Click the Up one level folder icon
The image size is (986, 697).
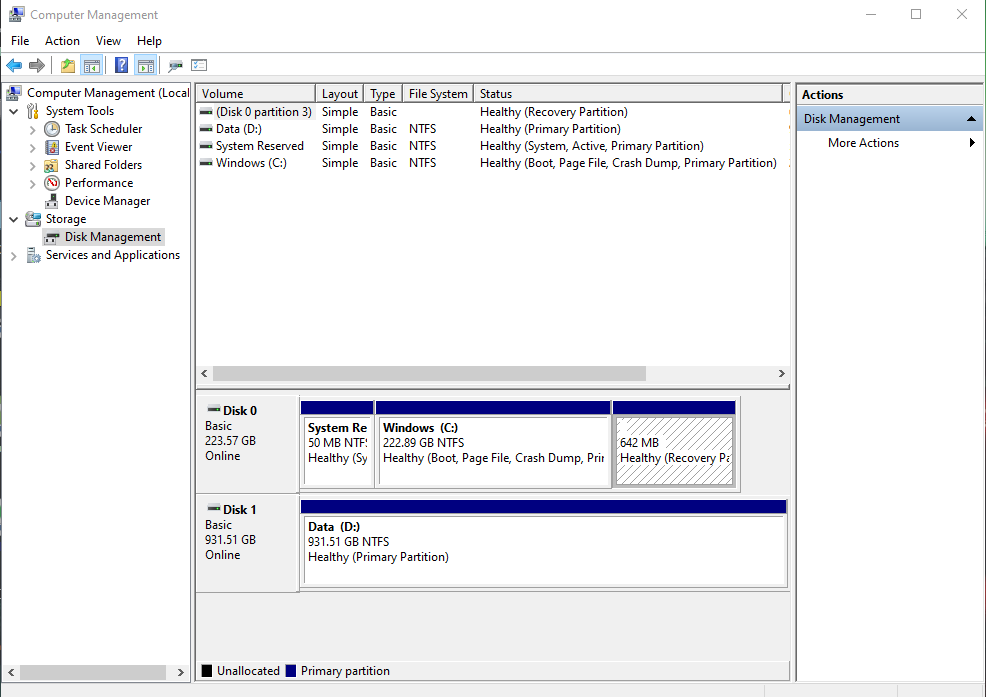click(68, 65)
